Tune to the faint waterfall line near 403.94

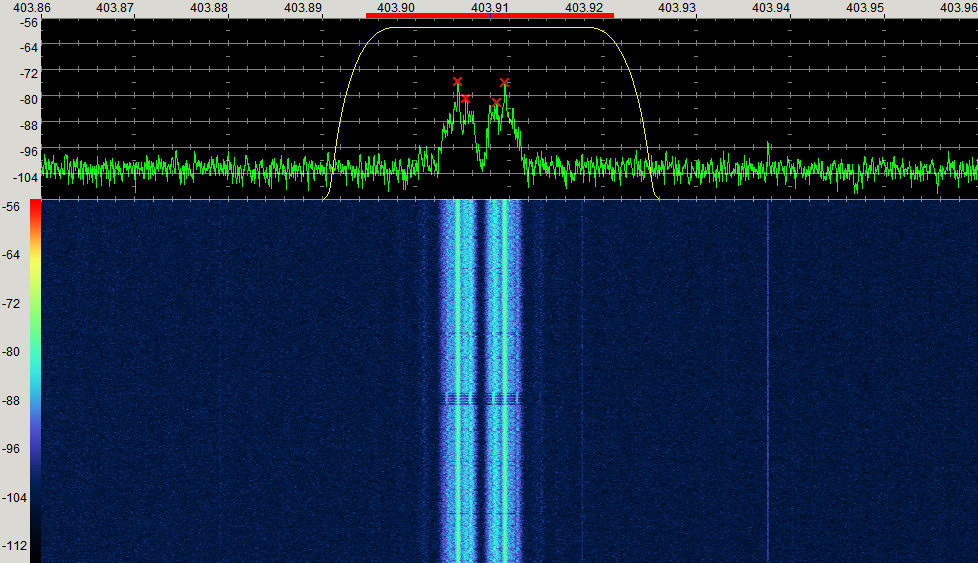[x=768, y=381]
